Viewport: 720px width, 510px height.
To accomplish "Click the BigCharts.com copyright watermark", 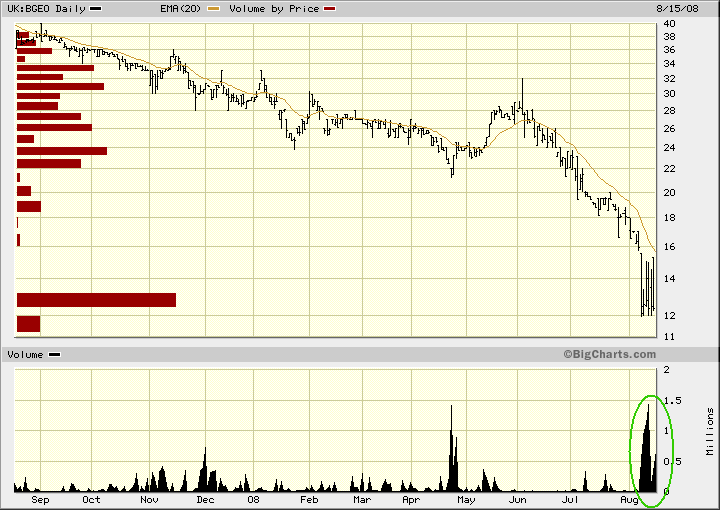I will pos(607,354).
